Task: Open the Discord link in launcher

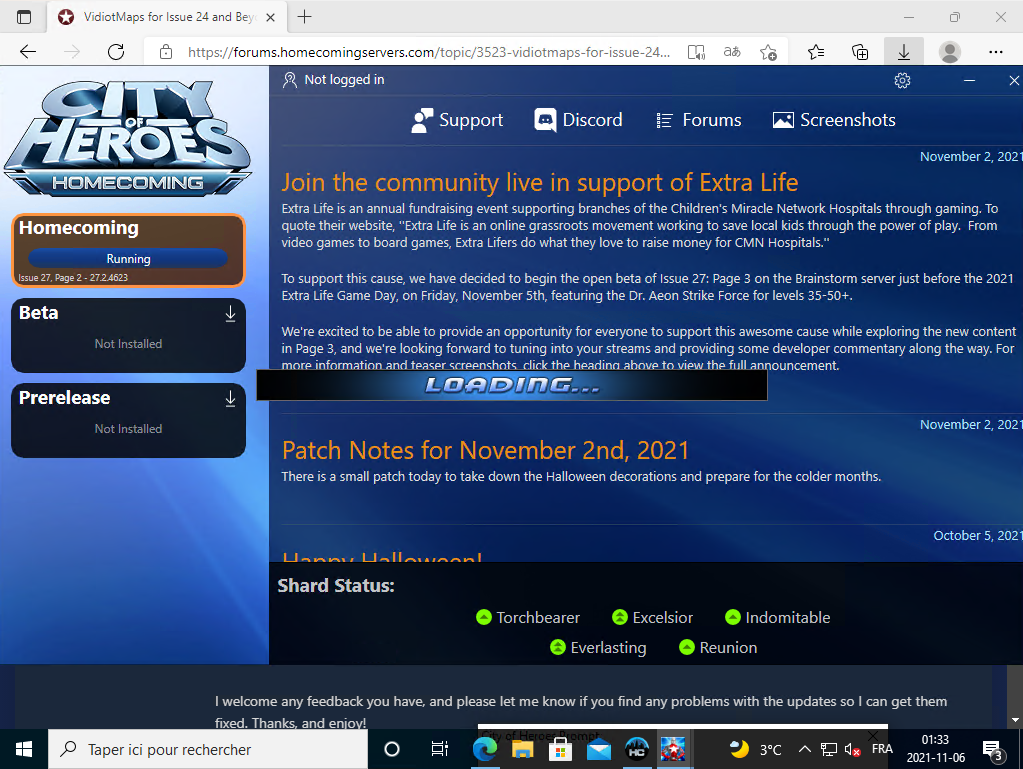Action: (x=578, y=120)
